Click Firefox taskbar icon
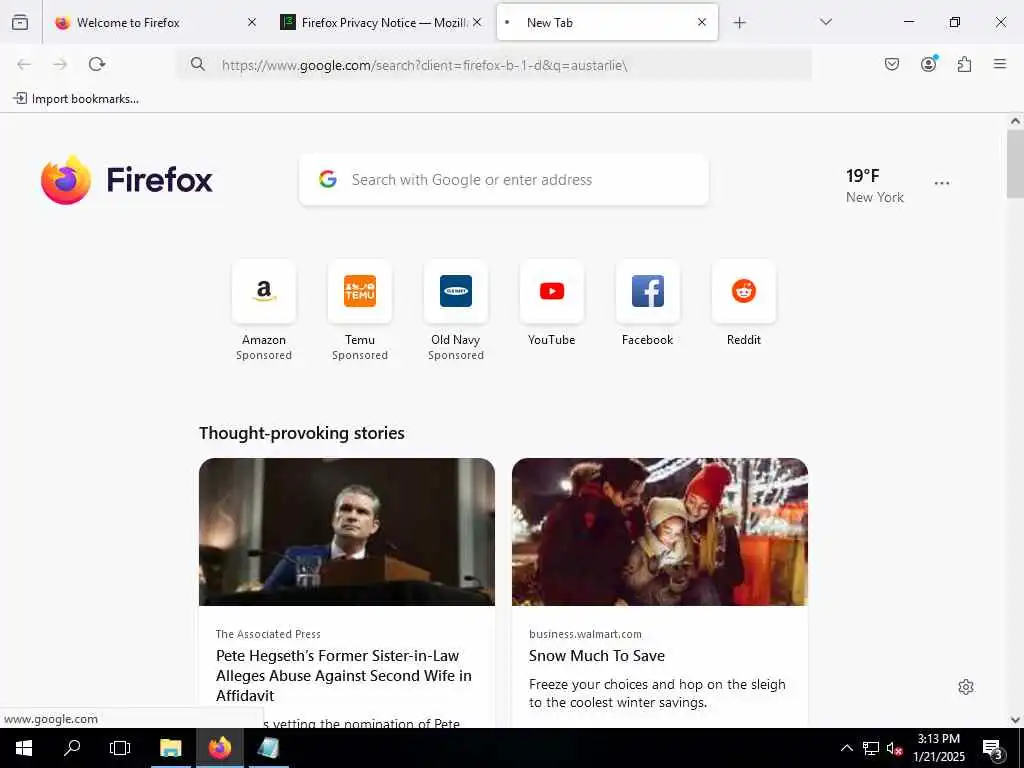The width and height of the screenshot is (1024, 768). 220,748
